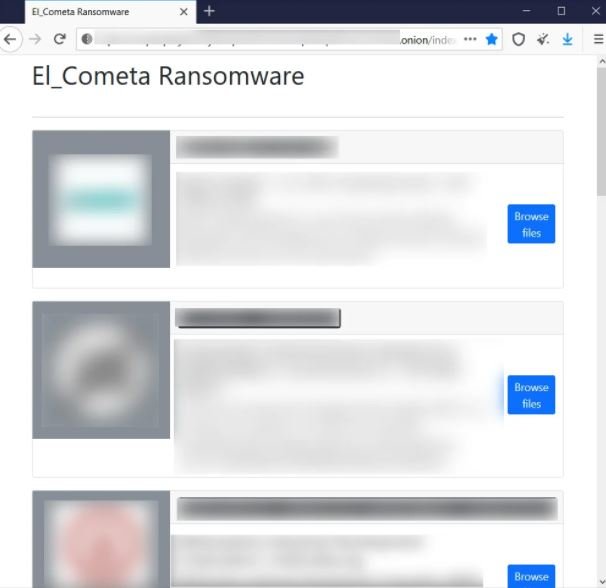
Task: Open the first entry's blurred thumbnail
Action: tap(101, 199)
